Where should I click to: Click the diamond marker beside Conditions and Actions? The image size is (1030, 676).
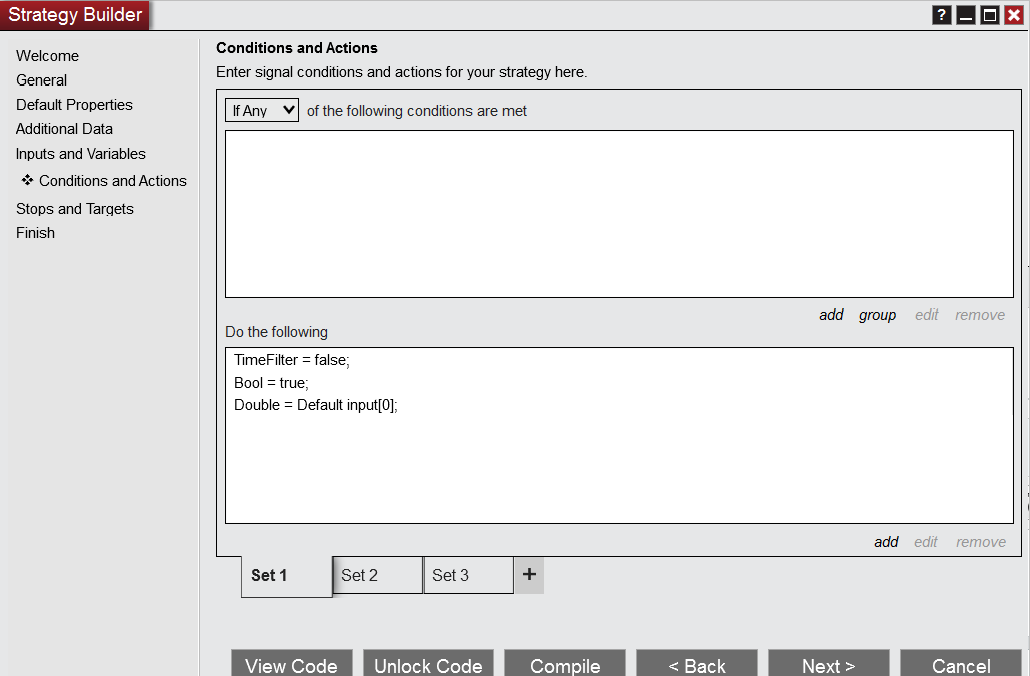click(x=27, y=180)
